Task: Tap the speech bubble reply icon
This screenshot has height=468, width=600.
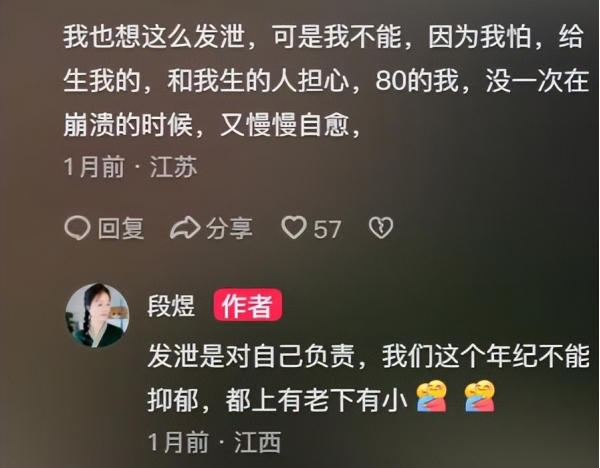Action: pos(77,228)
